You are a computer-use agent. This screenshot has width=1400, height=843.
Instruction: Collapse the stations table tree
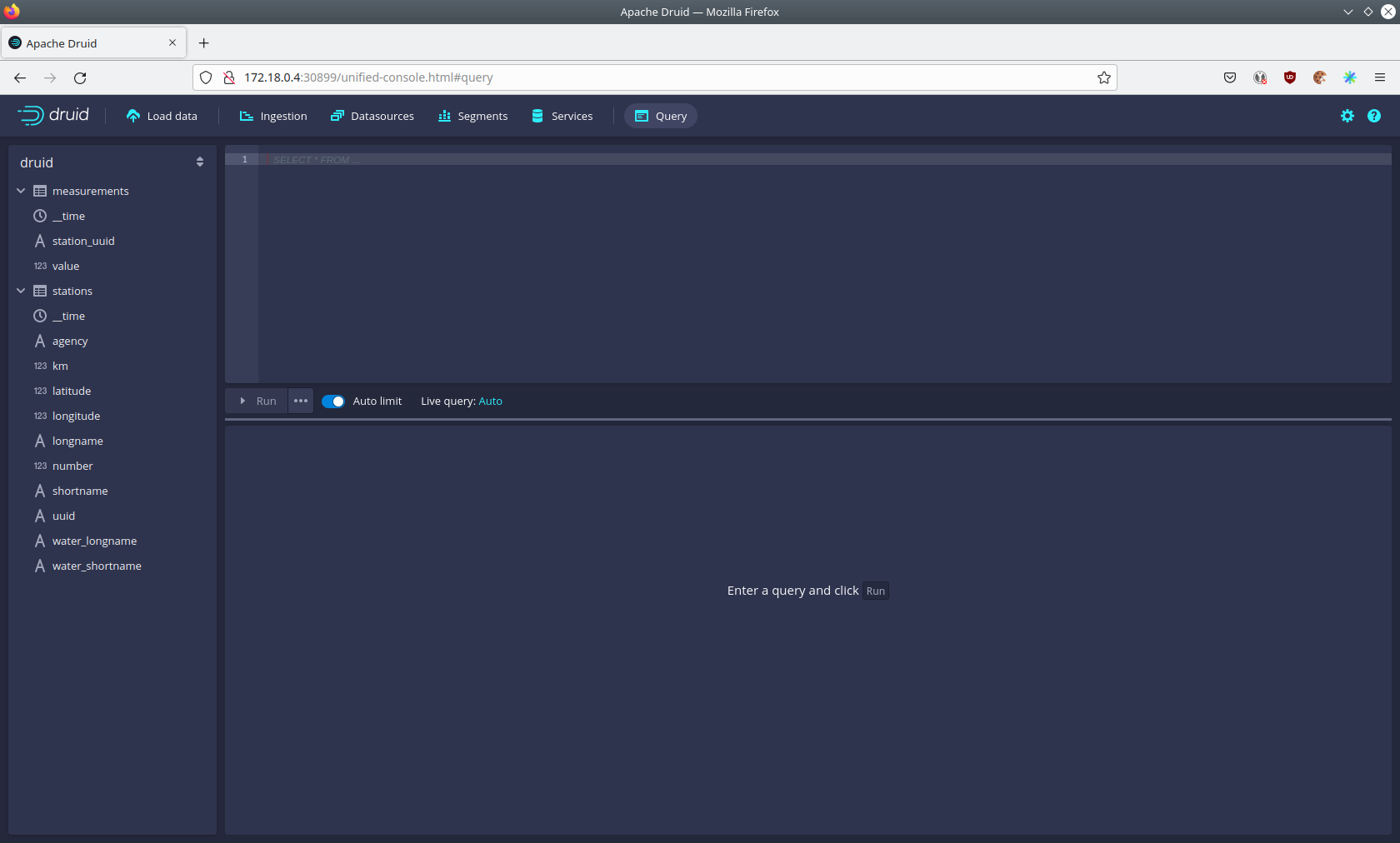pyautogui.click(x=21, y=291)
